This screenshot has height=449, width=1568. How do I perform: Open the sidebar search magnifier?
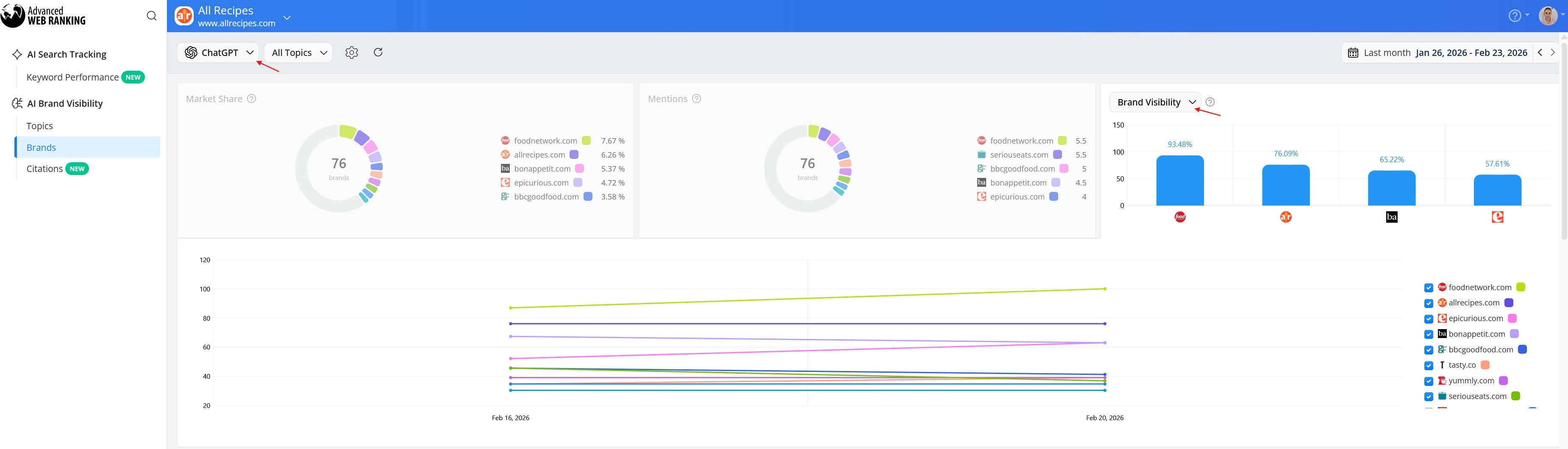(x=152, y=16)
